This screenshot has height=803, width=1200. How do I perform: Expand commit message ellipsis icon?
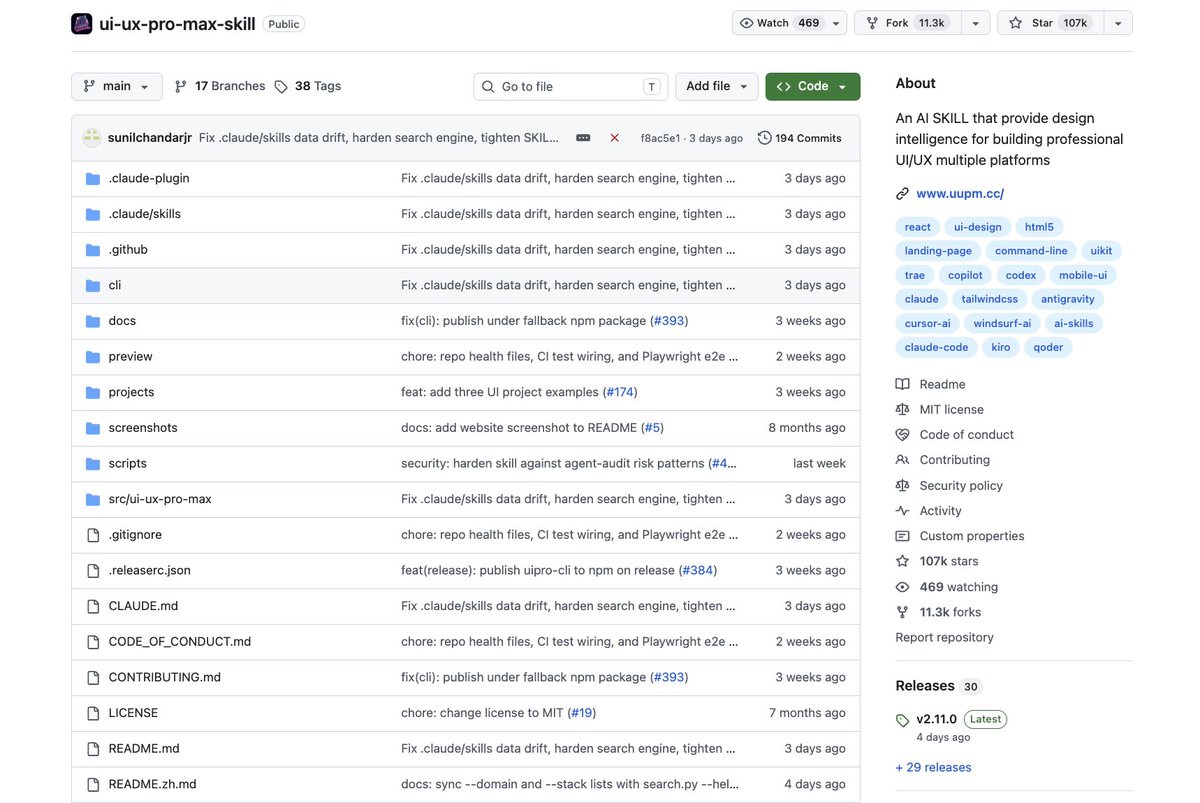(583, 138)
